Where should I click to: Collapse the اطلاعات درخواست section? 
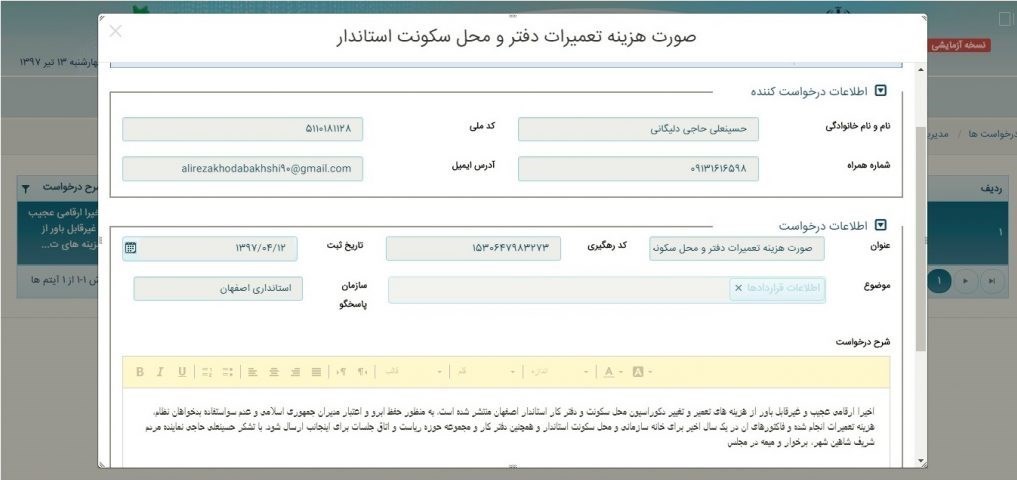[x=881, y=225]
